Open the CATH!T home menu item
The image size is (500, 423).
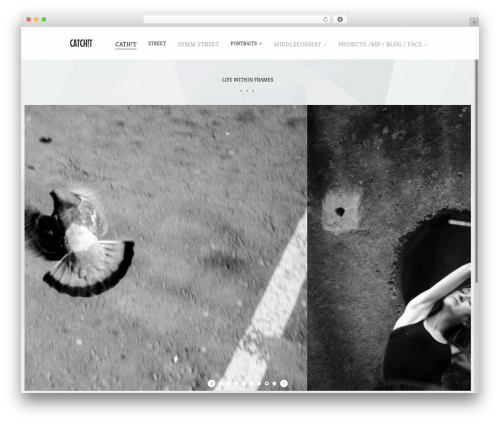click(x=126, y=44)
